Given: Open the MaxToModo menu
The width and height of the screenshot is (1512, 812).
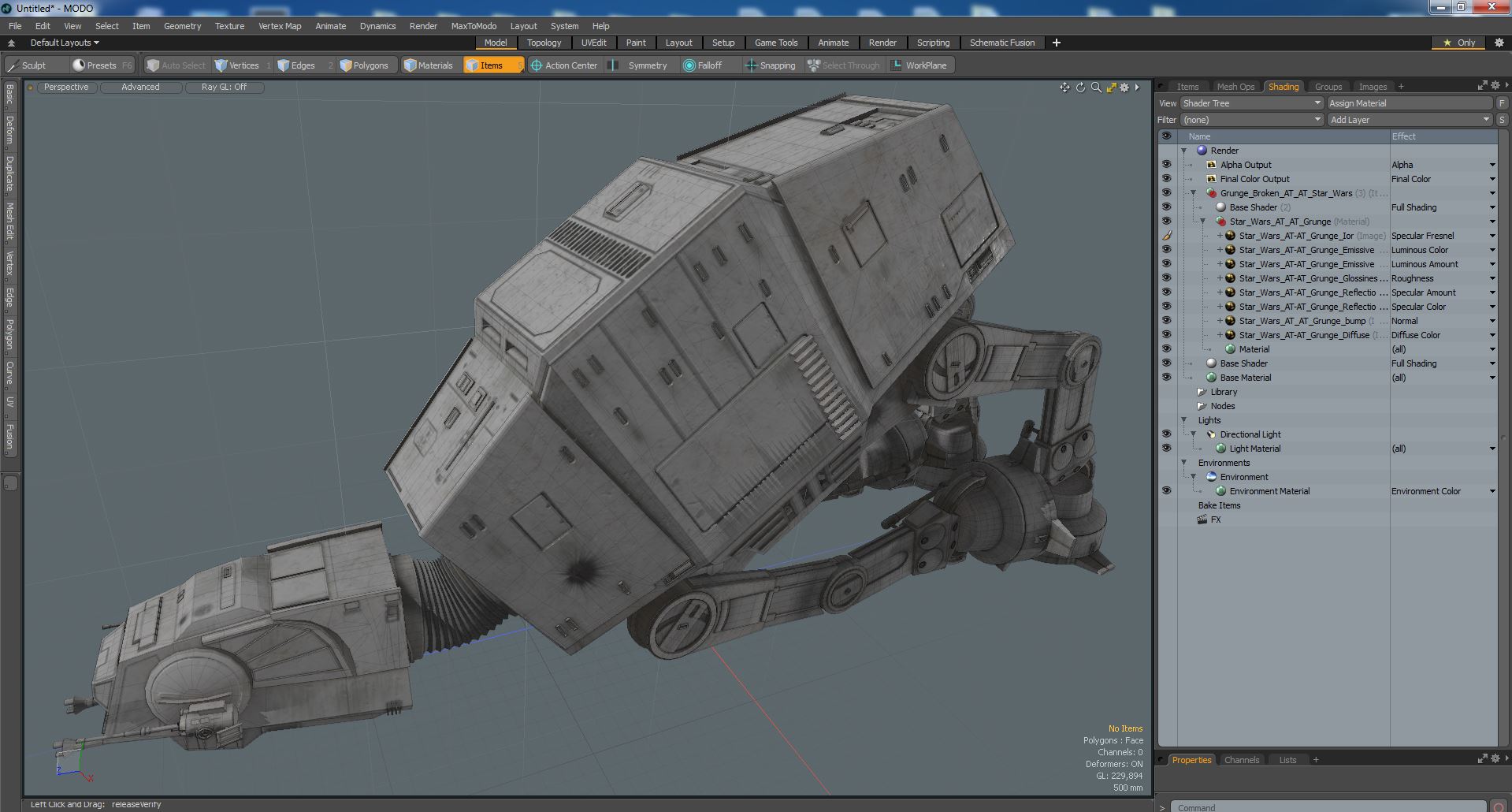Looking at the screenshot, I should click(x=474, y=26).
